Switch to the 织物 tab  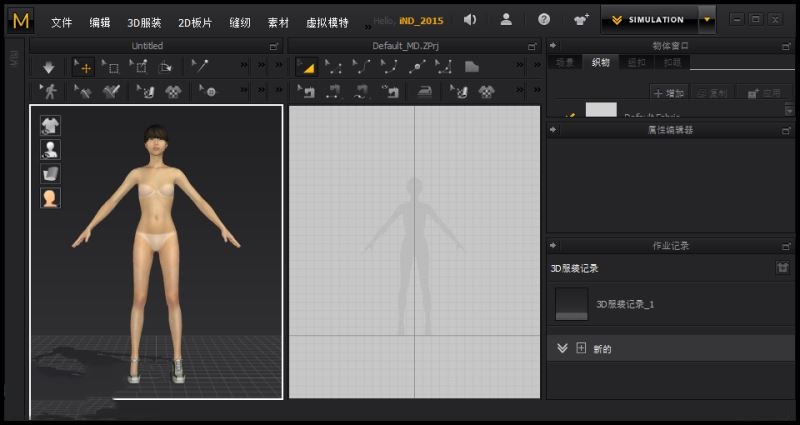coord(600,62)
